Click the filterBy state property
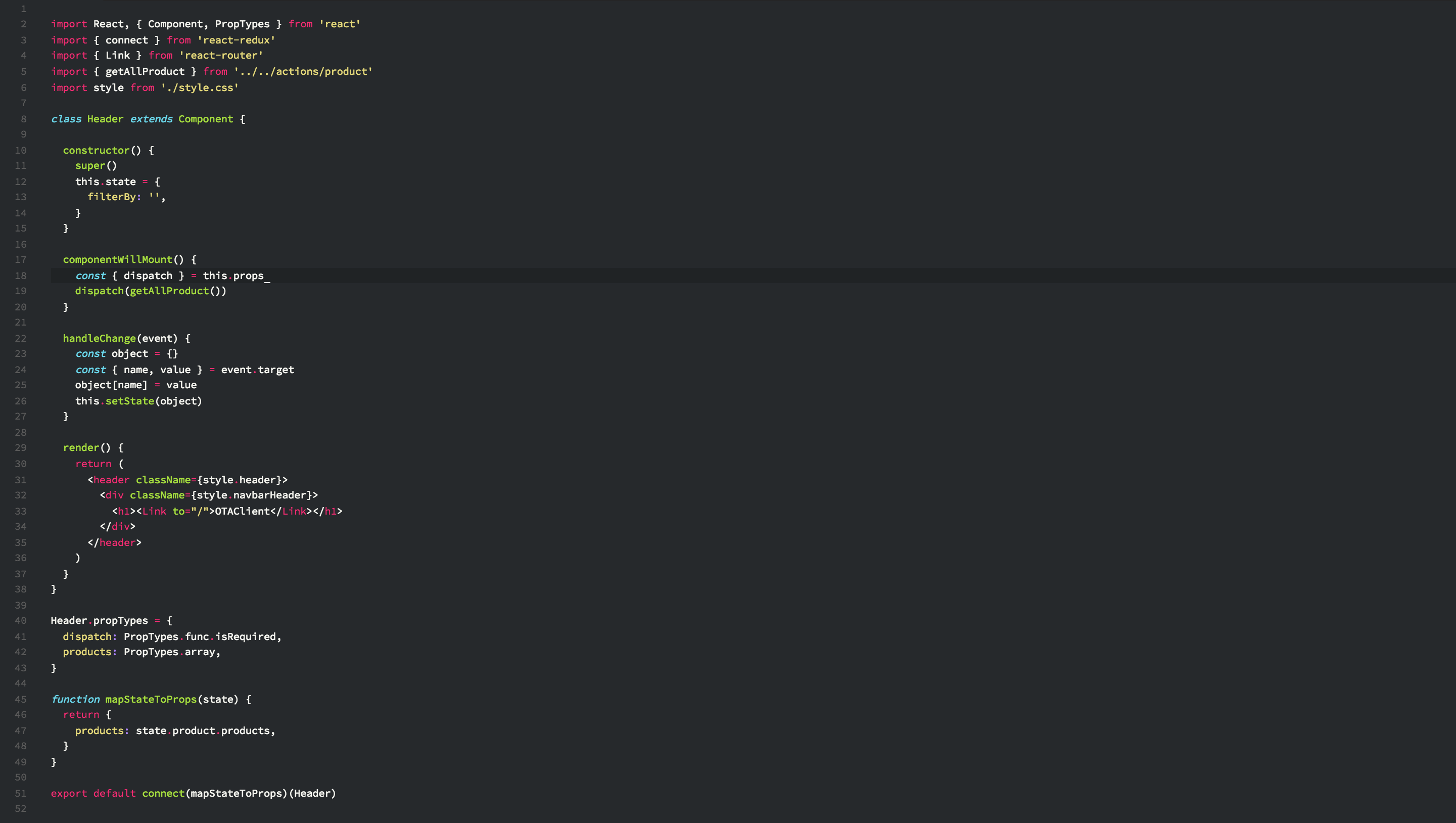The width and height of the screenshot is (1456, 823). pos(111,197)
